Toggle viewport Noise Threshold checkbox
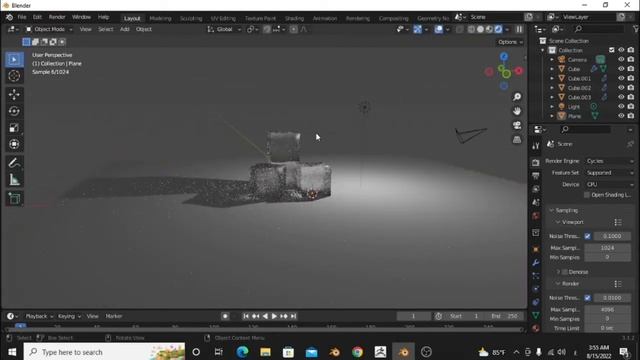This screenshot has height=360, width=640. [588, 236]
